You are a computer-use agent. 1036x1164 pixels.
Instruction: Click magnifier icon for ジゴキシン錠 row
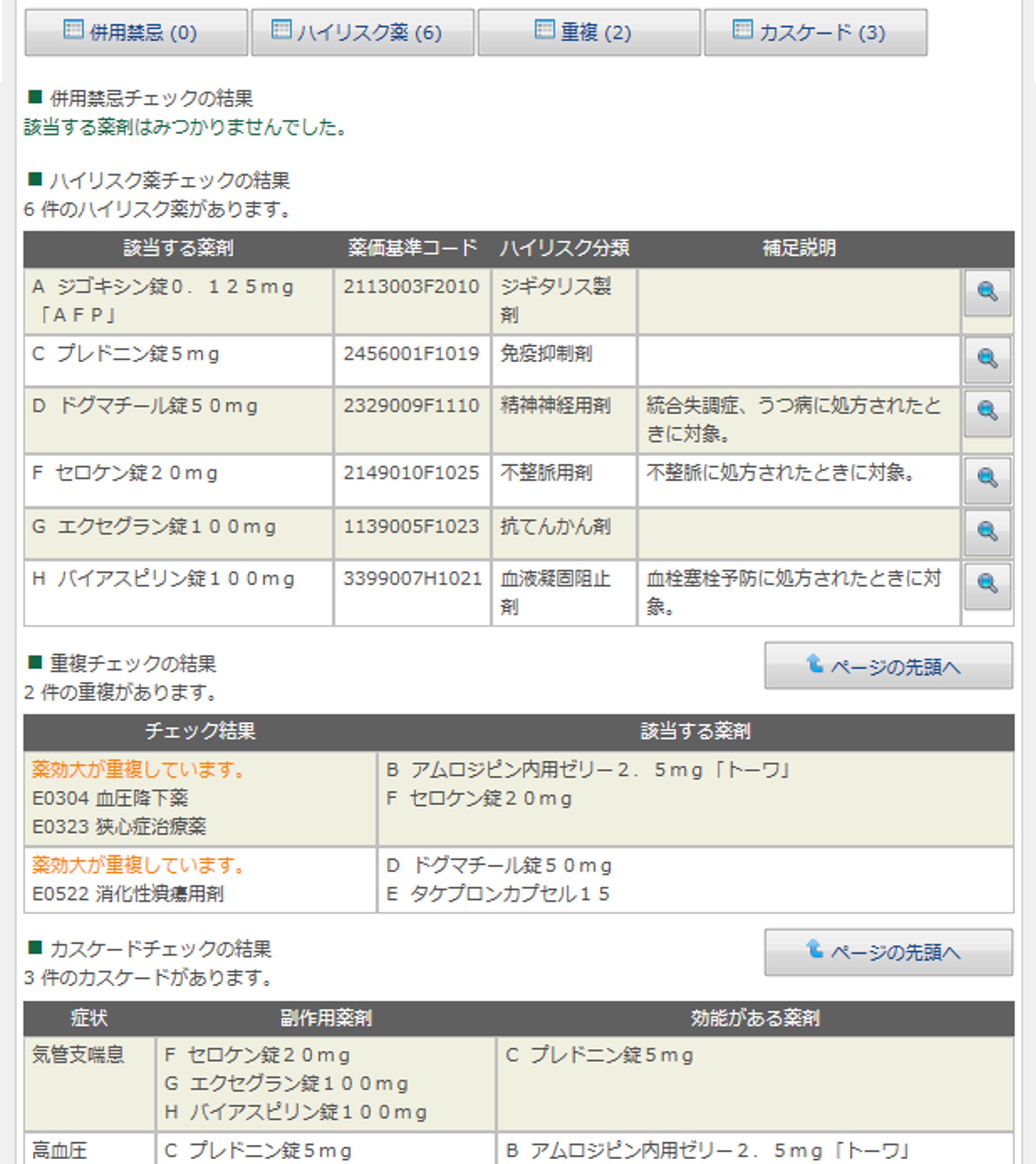988,293
